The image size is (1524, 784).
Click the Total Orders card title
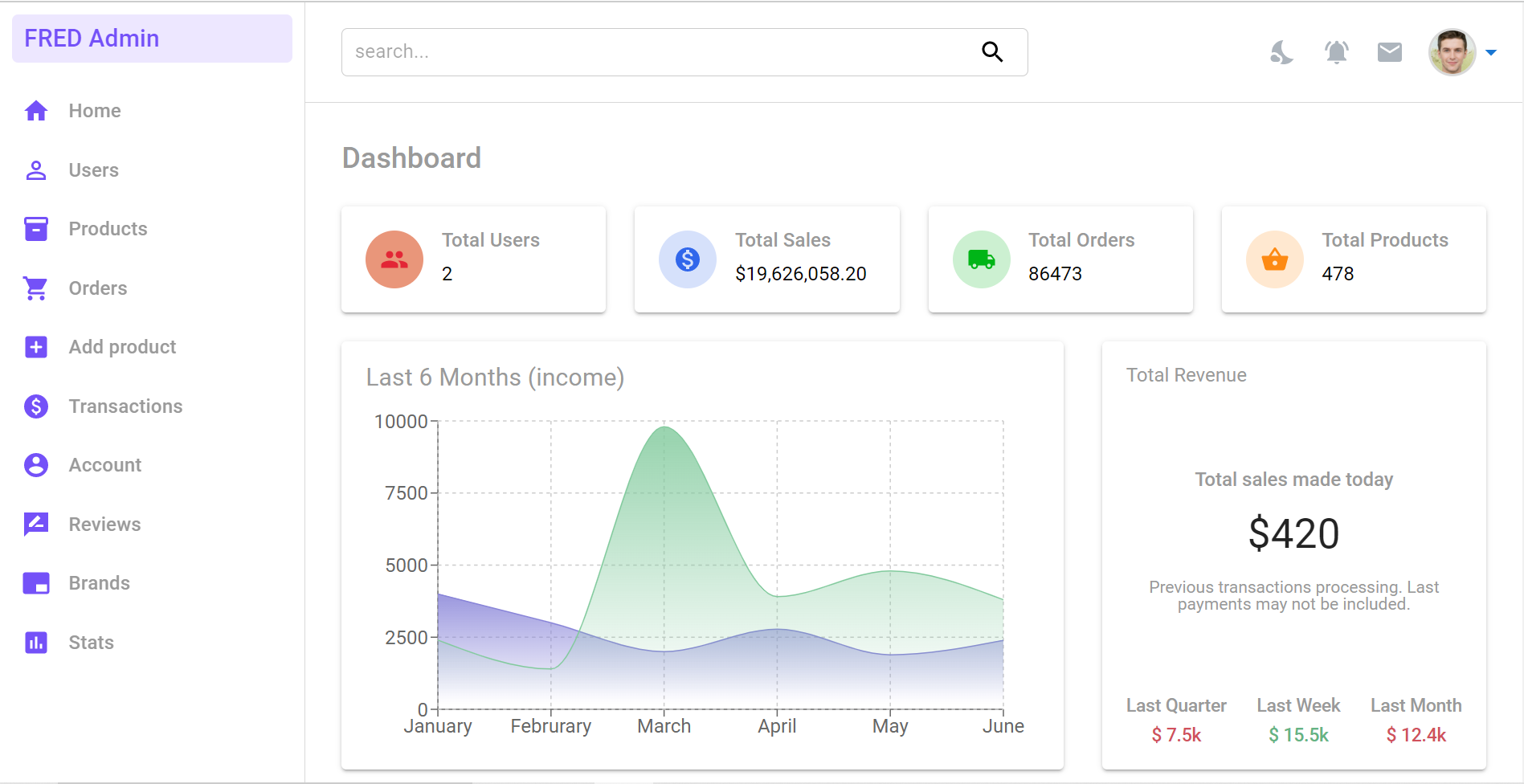pos(1081,240)
